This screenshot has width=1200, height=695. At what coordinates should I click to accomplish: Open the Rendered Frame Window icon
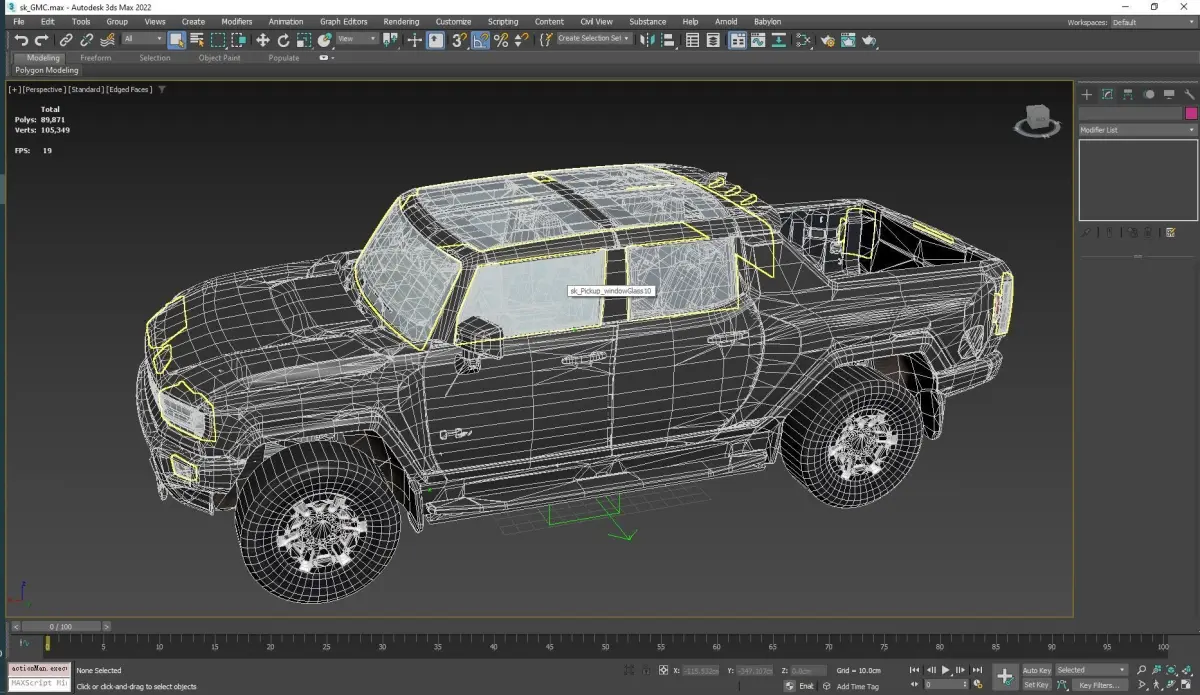[x=848, y=40]
